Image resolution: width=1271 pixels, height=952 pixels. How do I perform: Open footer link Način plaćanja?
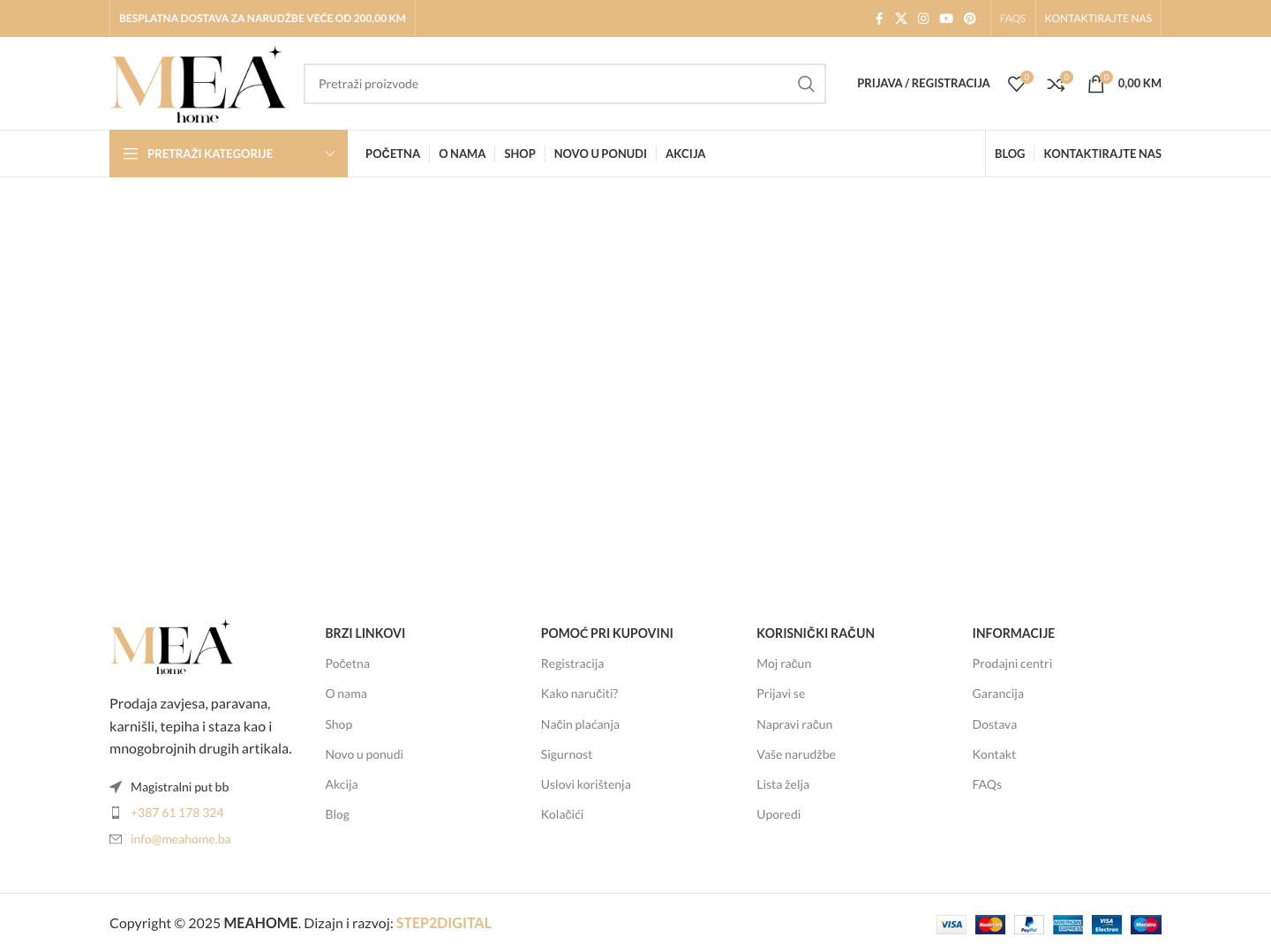coord(580,724)
